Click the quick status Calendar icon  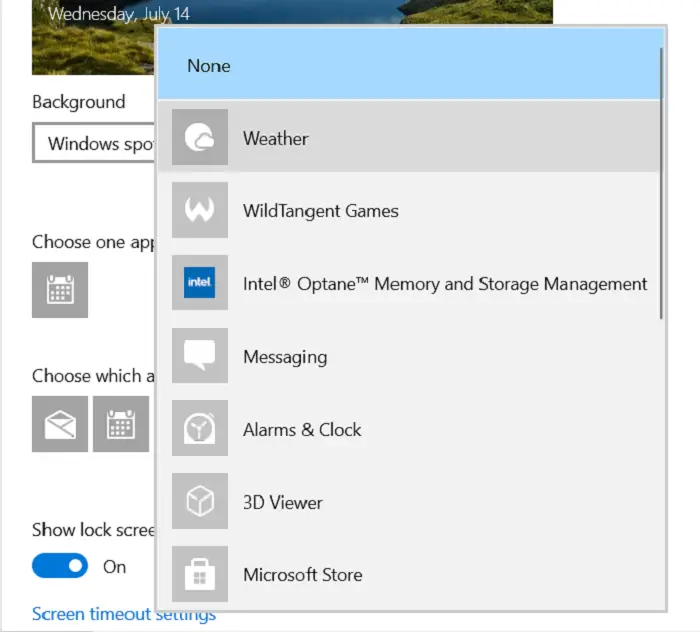pos(121,424)
